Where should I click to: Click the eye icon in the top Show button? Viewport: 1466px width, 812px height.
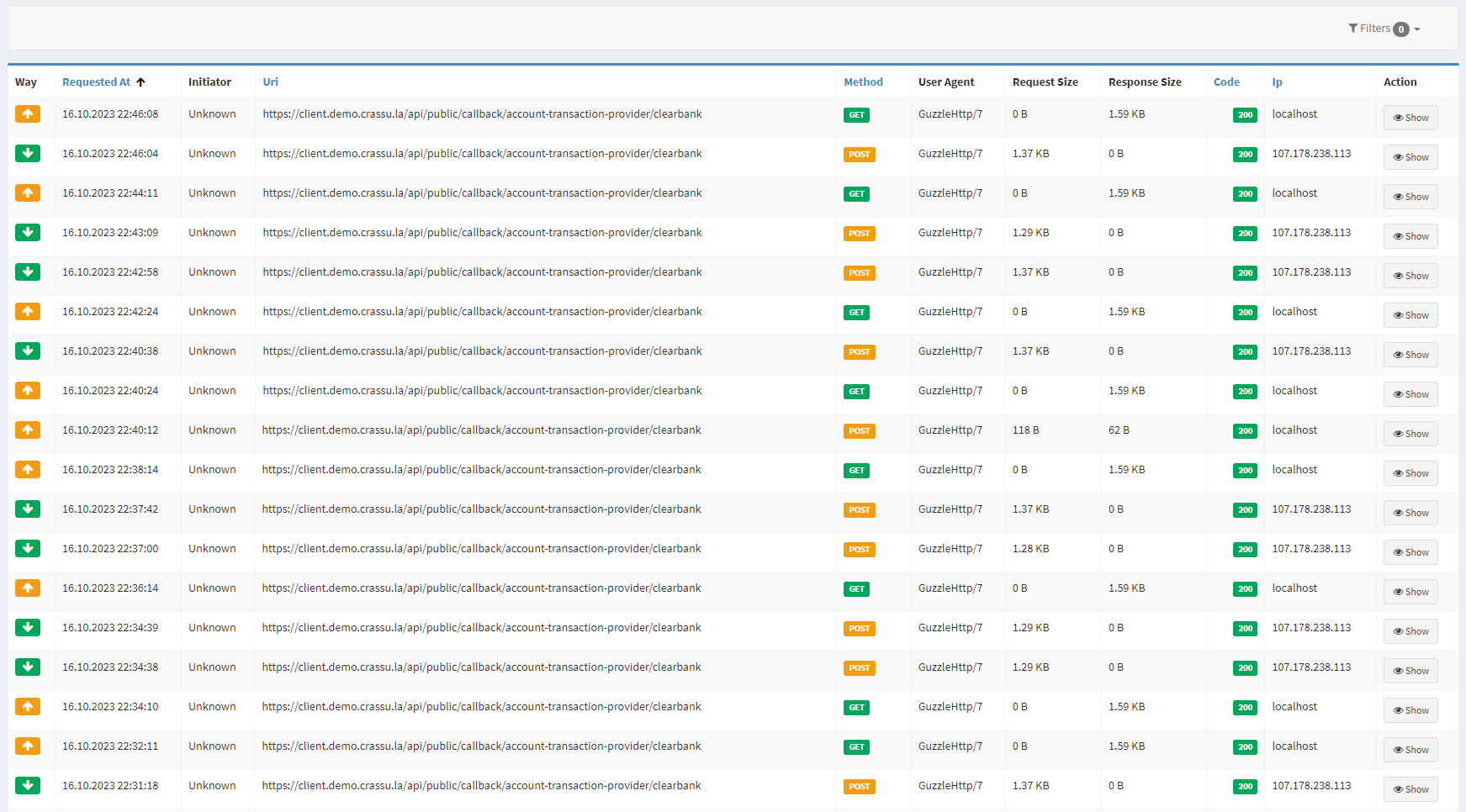pyautogui.click(x=1398, y=118)
